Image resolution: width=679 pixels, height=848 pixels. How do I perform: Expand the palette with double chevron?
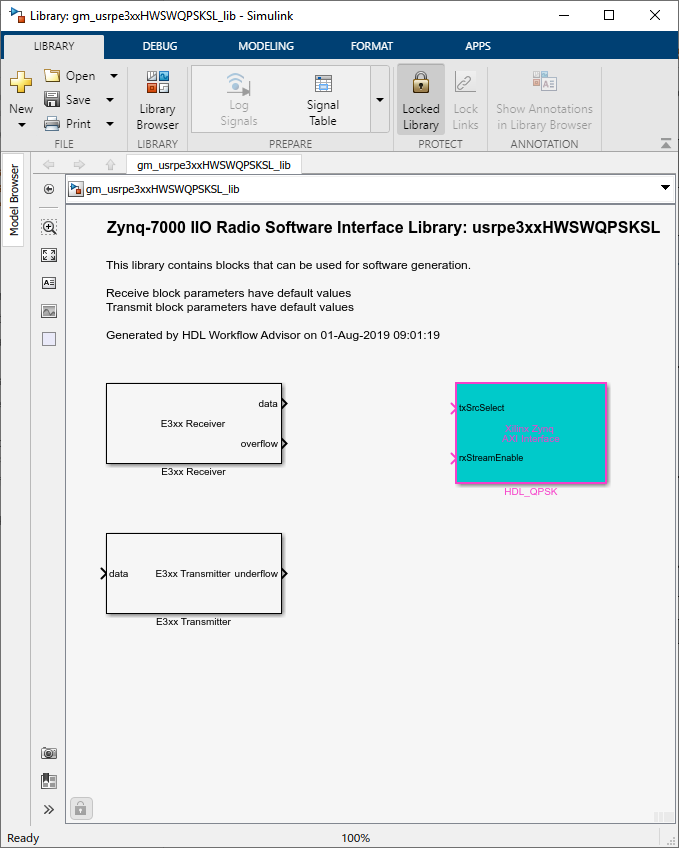(x=49, y=809)
